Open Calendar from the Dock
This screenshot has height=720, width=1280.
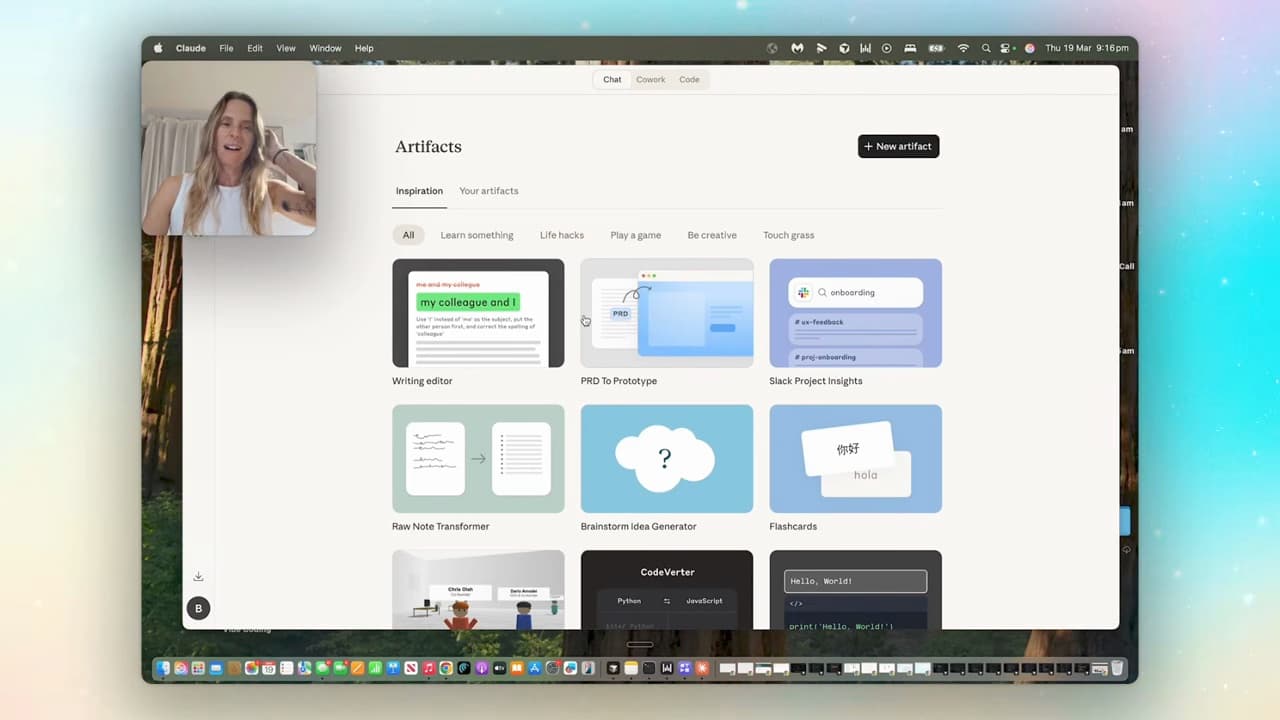point(269,668)
